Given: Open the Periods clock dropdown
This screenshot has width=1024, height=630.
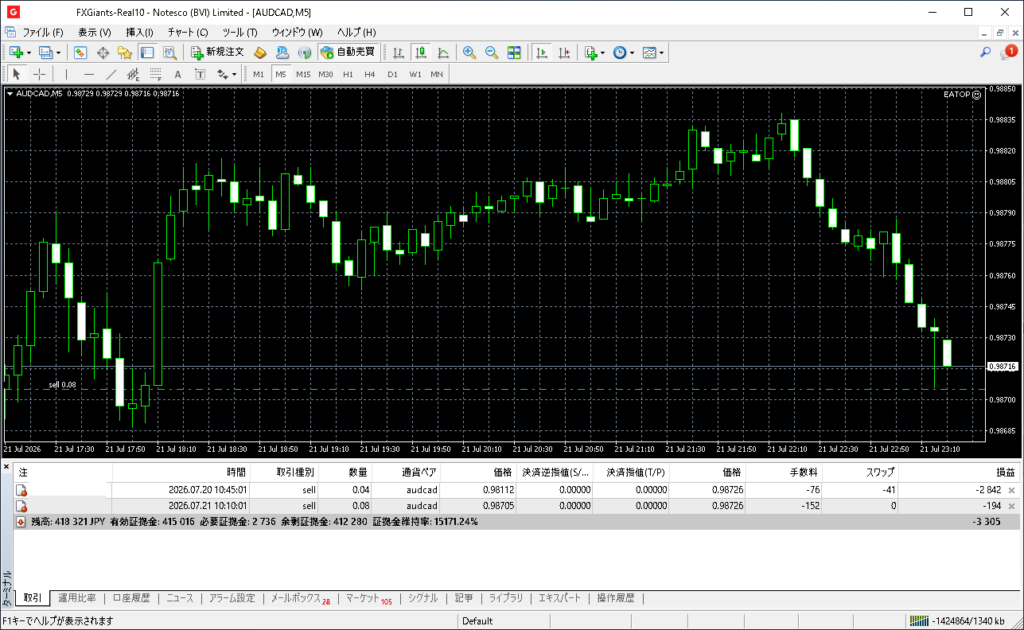Looking at the screenshot, I should [x=623, y=53].
